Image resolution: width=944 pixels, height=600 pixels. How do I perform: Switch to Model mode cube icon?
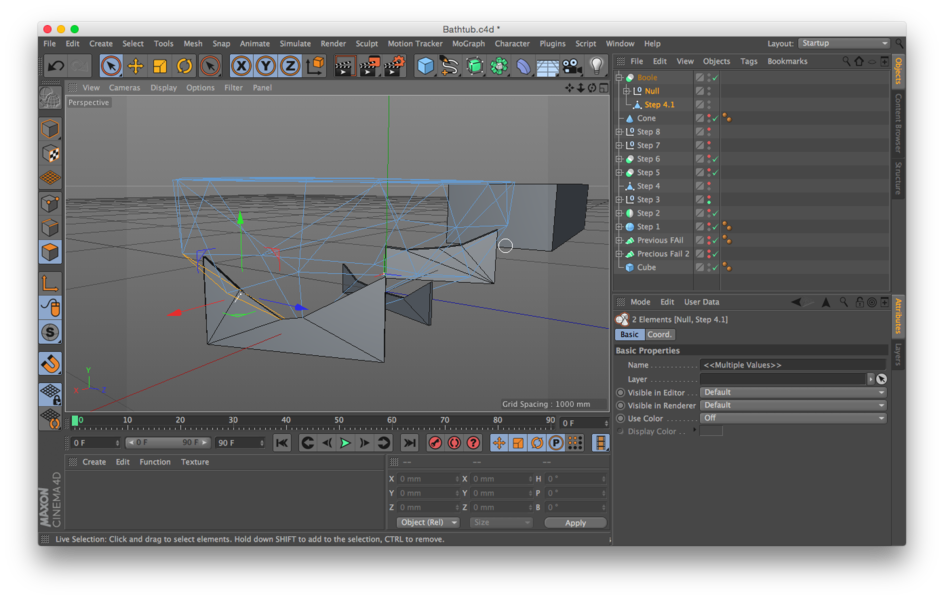tap(51, 128)
